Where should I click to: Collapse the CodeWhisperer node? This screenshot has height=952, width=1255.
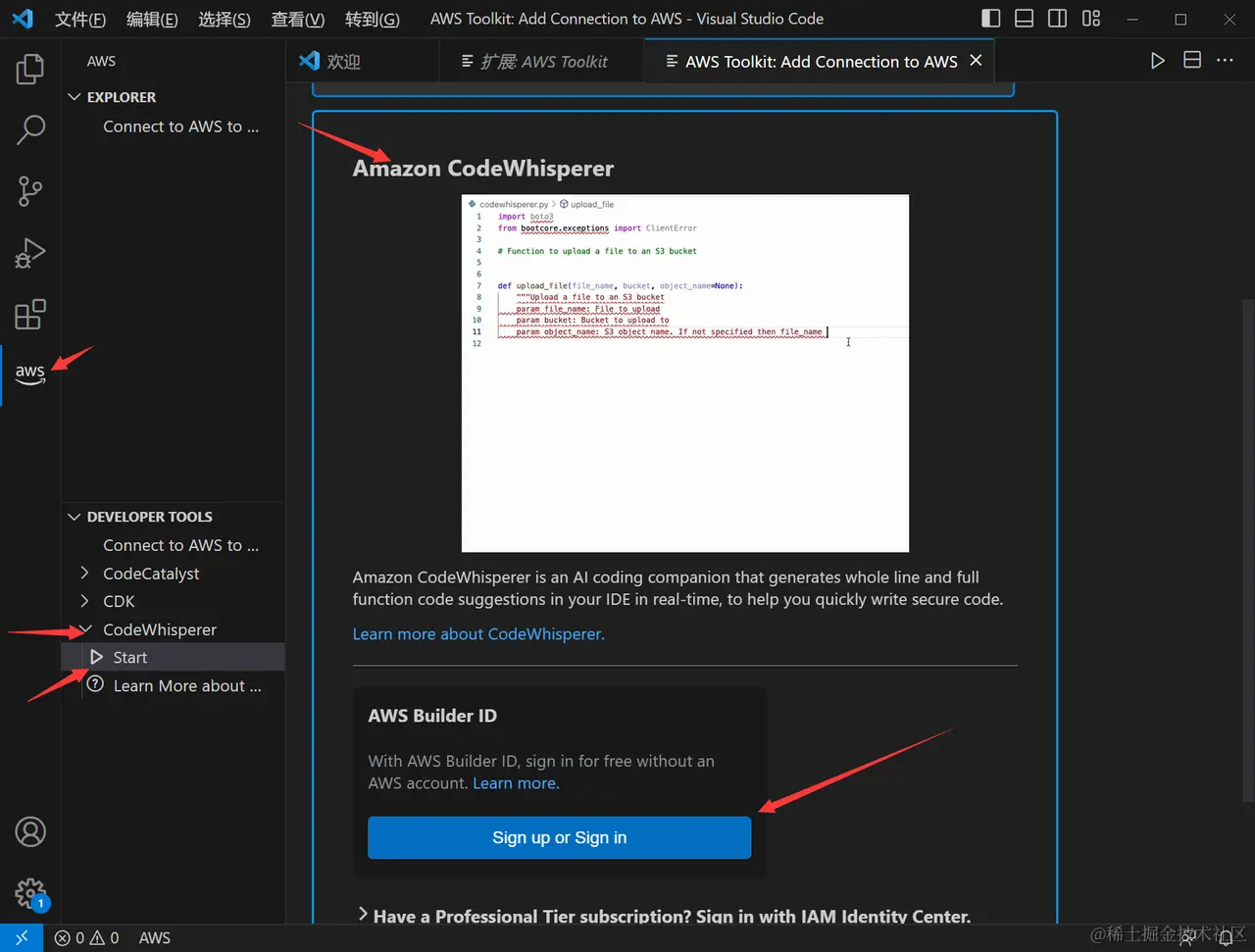[x=85, y=629]
